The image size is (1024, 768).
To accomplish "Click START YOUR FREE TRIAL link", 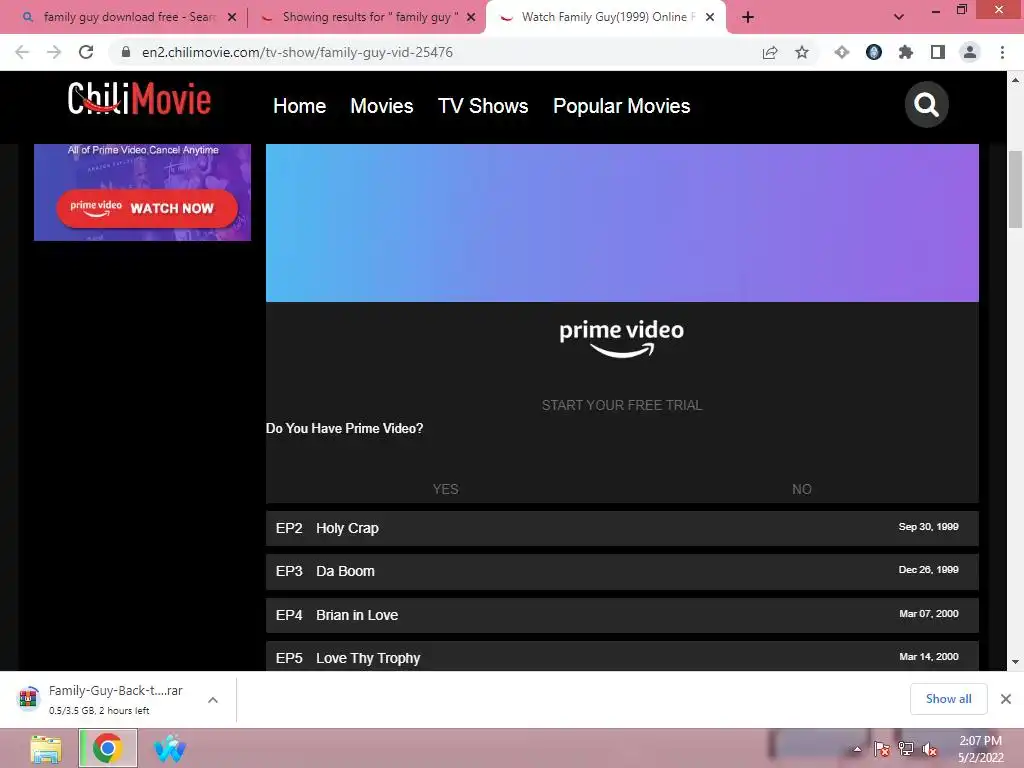I will pyautogui.click(x=622, y=405).
